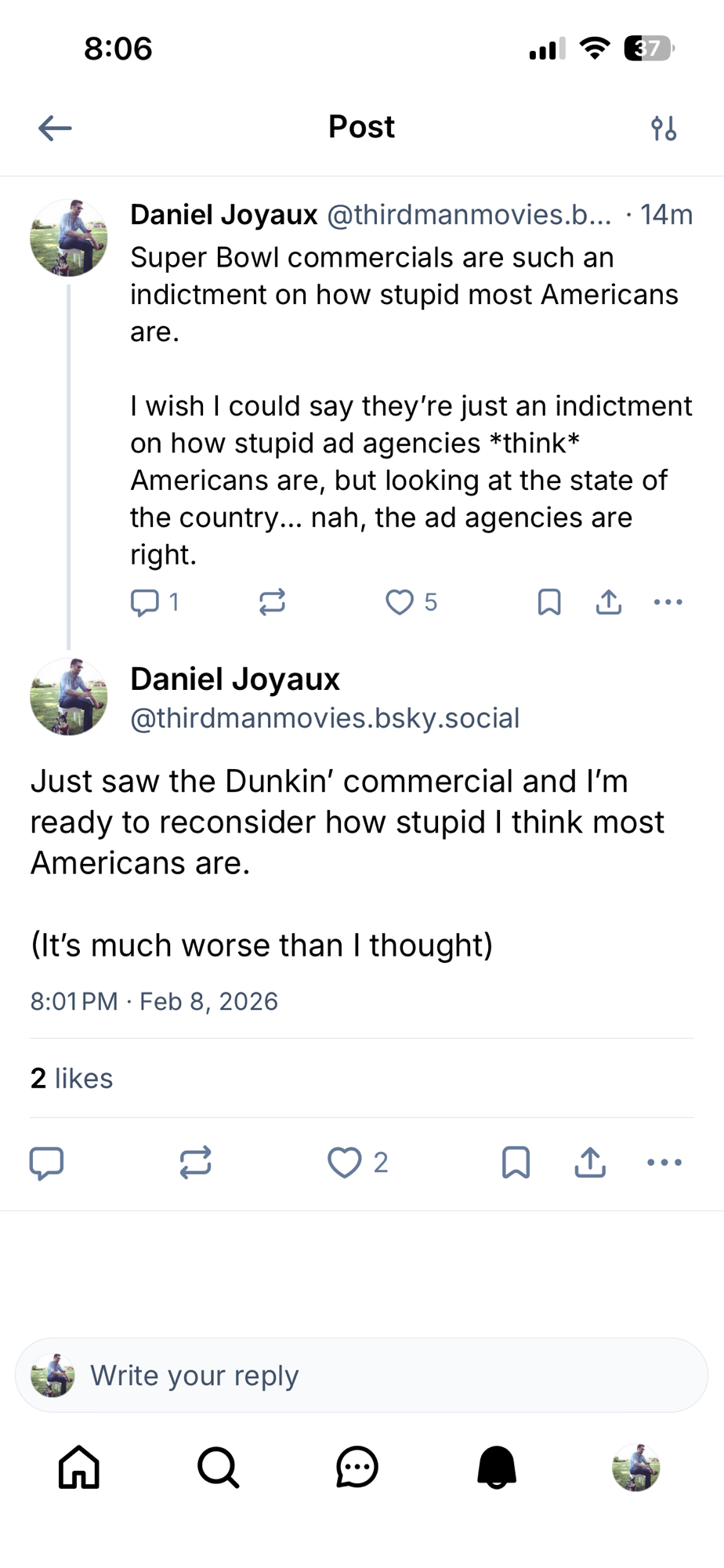Repost the Dunkin' commercial post
This screenshot has height=1568, width=724.
tap(195, 1163)
